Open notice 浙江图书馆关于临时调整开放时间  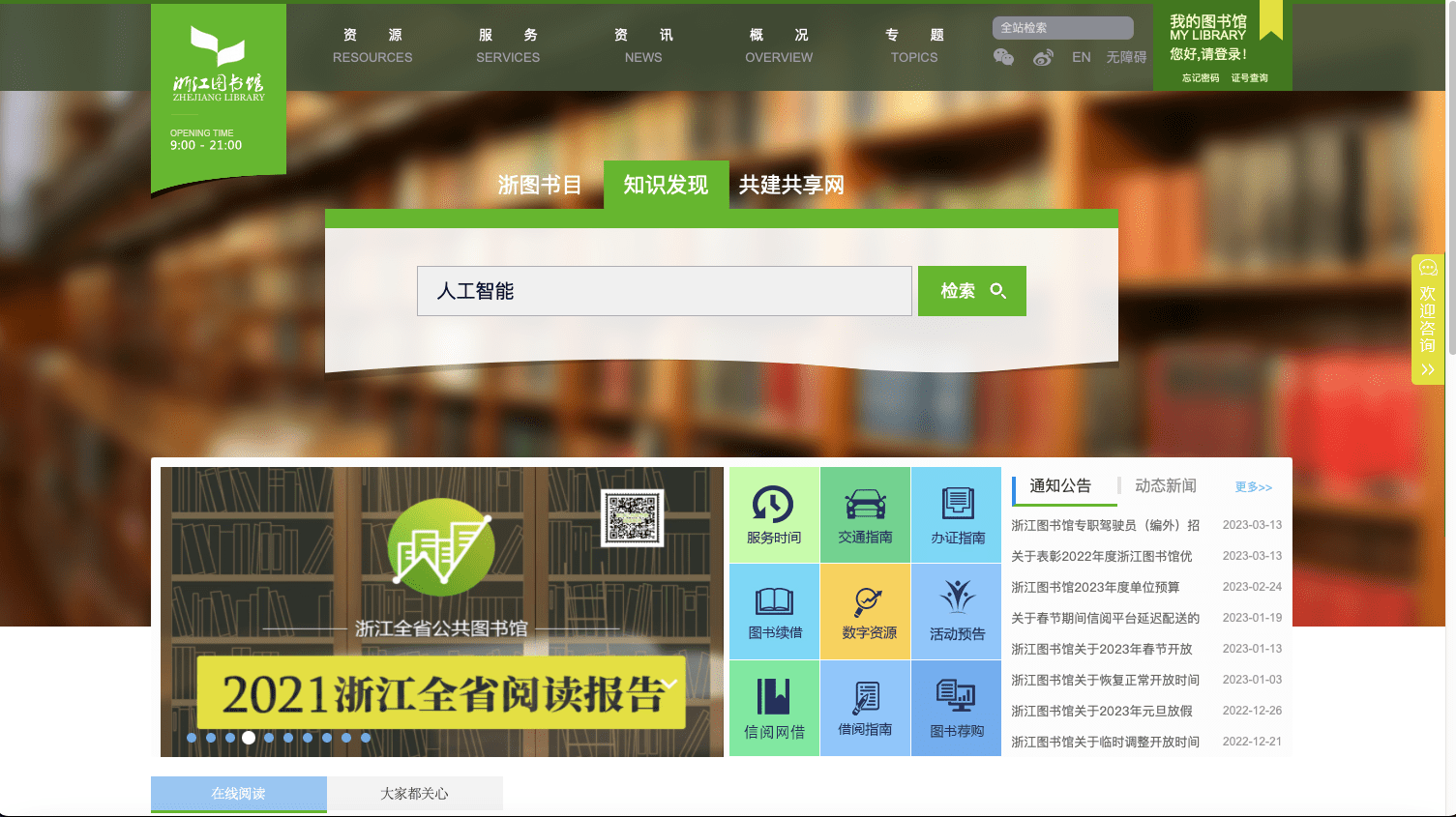coord(1105,742)
